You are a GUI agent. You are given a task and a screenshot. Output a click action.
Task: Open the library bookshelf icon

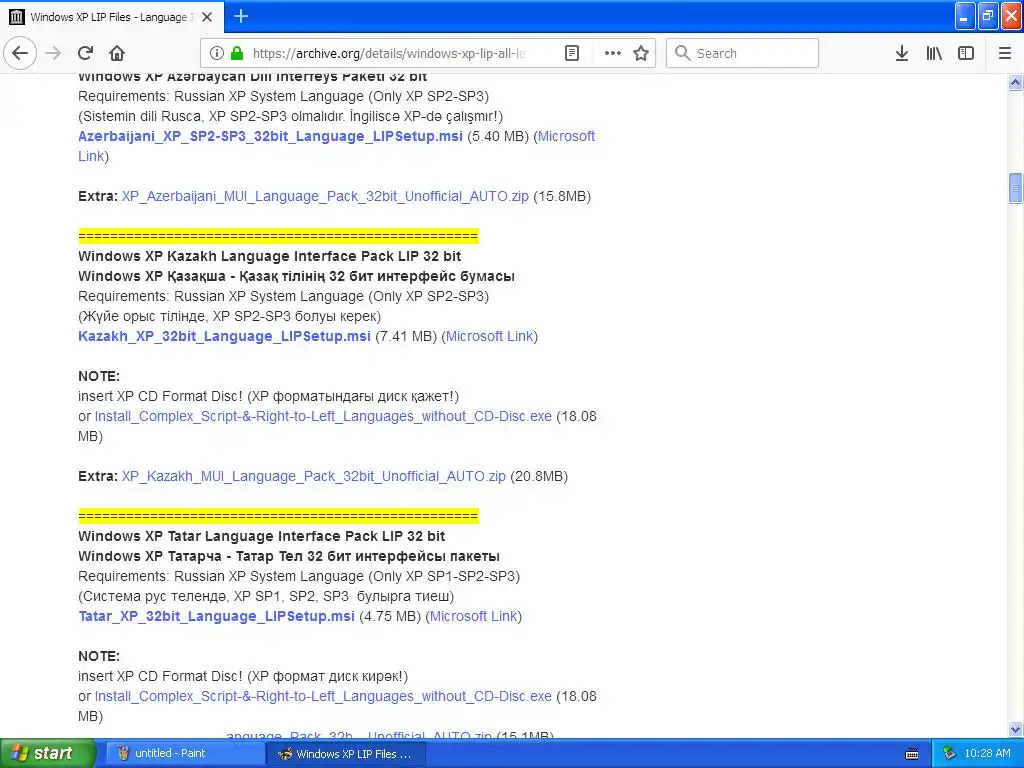click(934, 53)
